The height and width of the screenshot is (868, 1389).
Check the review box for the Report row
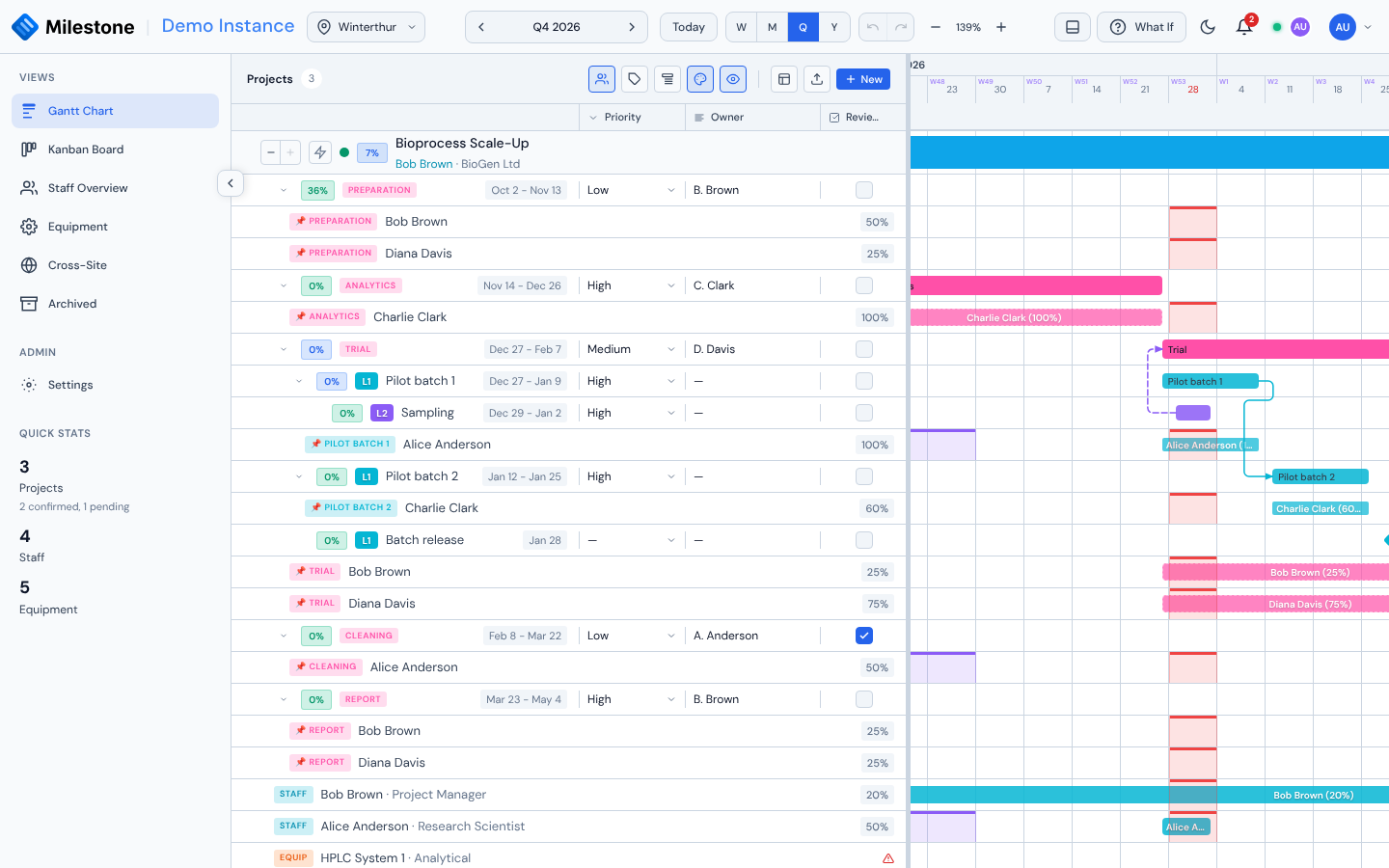[x=864, y=699]
